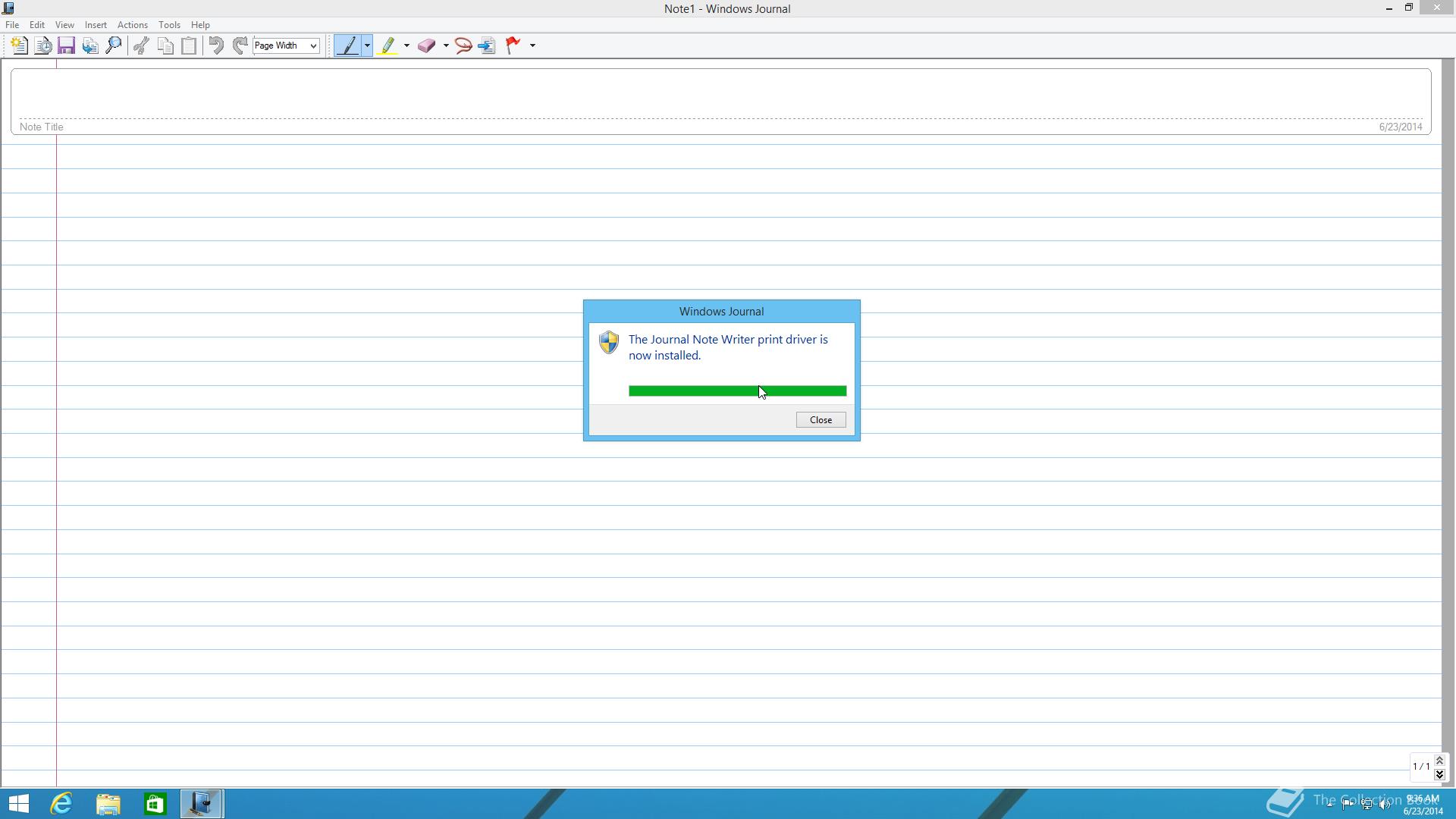The image size is (1456, 819).
Task: Open the Windows Start button
Action: [18, 804]
